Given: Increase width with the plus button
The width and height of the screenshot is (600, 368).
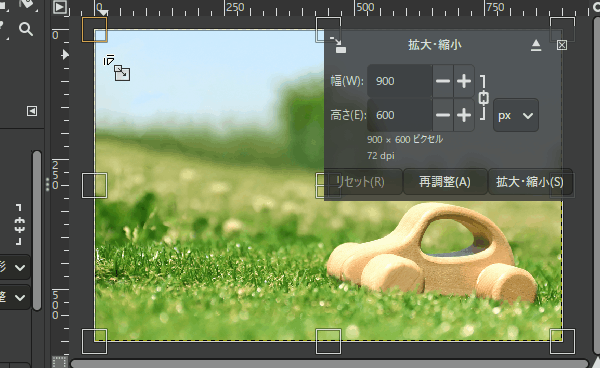Looking at the screenshot, I should click(x=464, y=81).
